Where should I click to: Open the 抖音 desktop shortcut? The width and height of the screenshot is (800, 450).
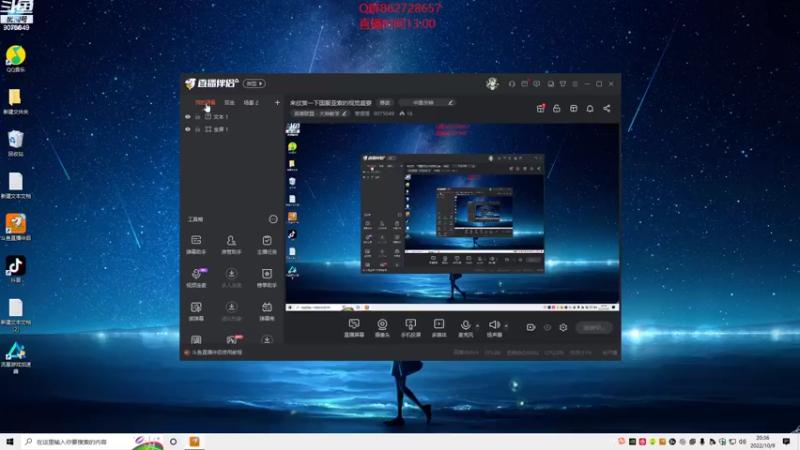16,269
